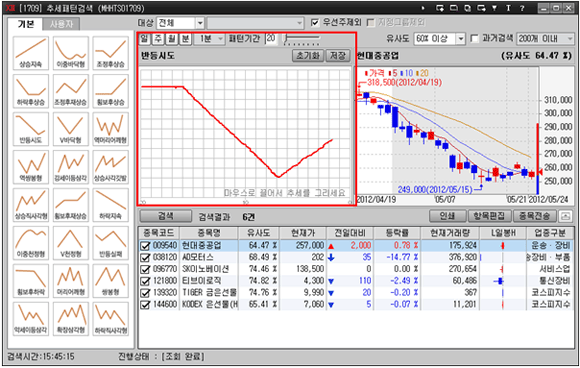Open the 200개 이내 dropdown
The image size is (580, 368).
[570, 38]
